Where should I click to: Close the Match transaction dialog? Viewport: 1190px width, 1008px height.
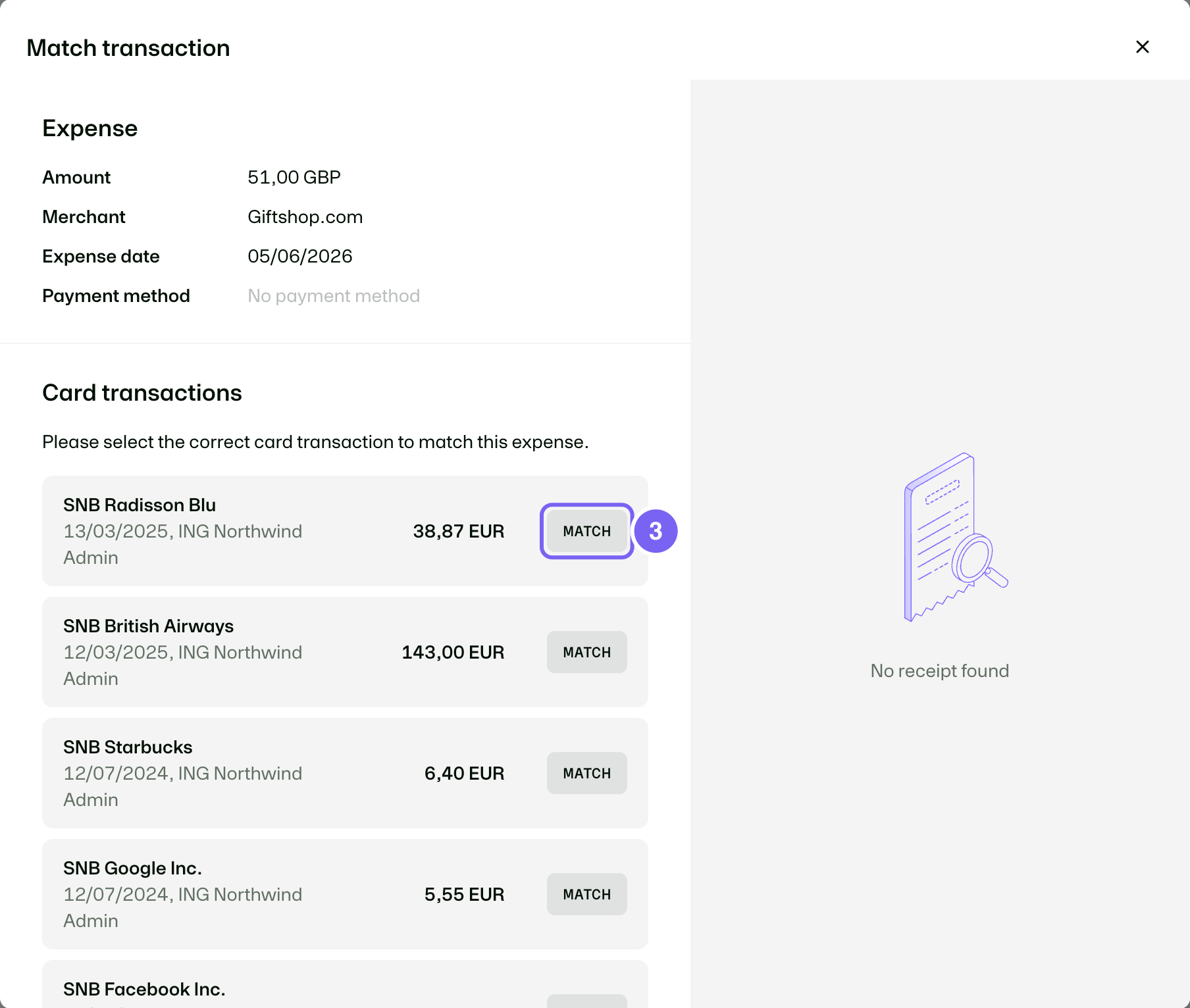pyautogui.click(x=1143, y=47)
